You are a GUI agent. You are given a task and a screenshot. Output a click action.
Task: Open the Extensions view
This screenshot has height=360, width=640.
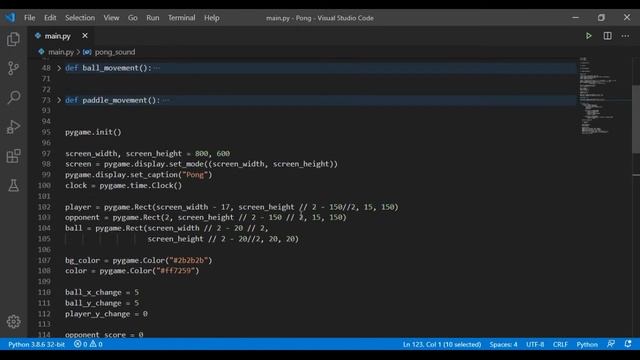(x=13, y=156)
